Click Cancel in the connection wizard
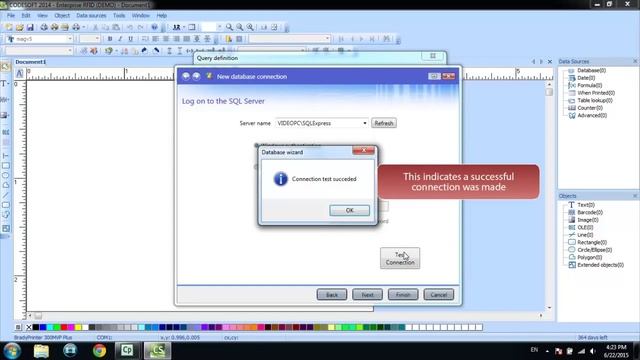The width and height of the screenshot is (640, 360). (x=439, y=295)
